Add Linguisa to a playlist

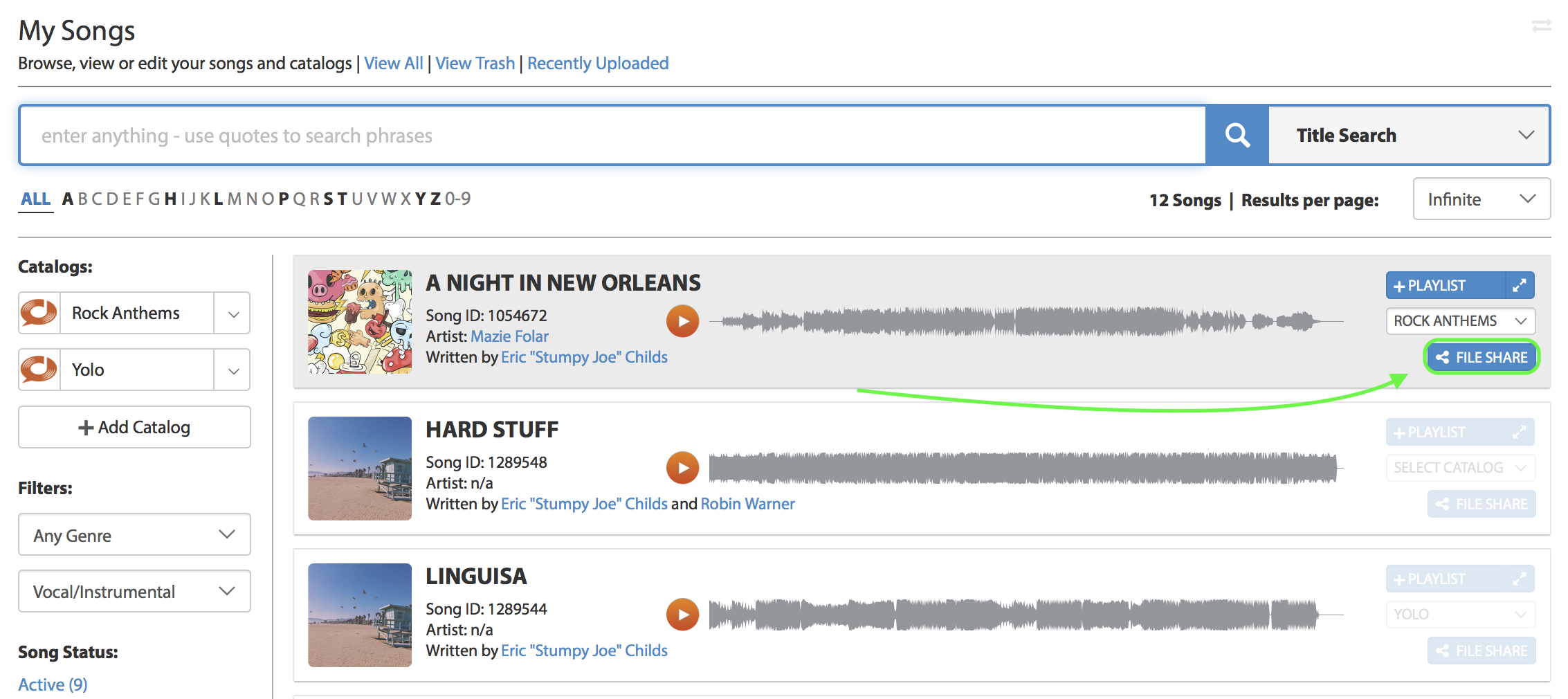tap(1446, 579)
